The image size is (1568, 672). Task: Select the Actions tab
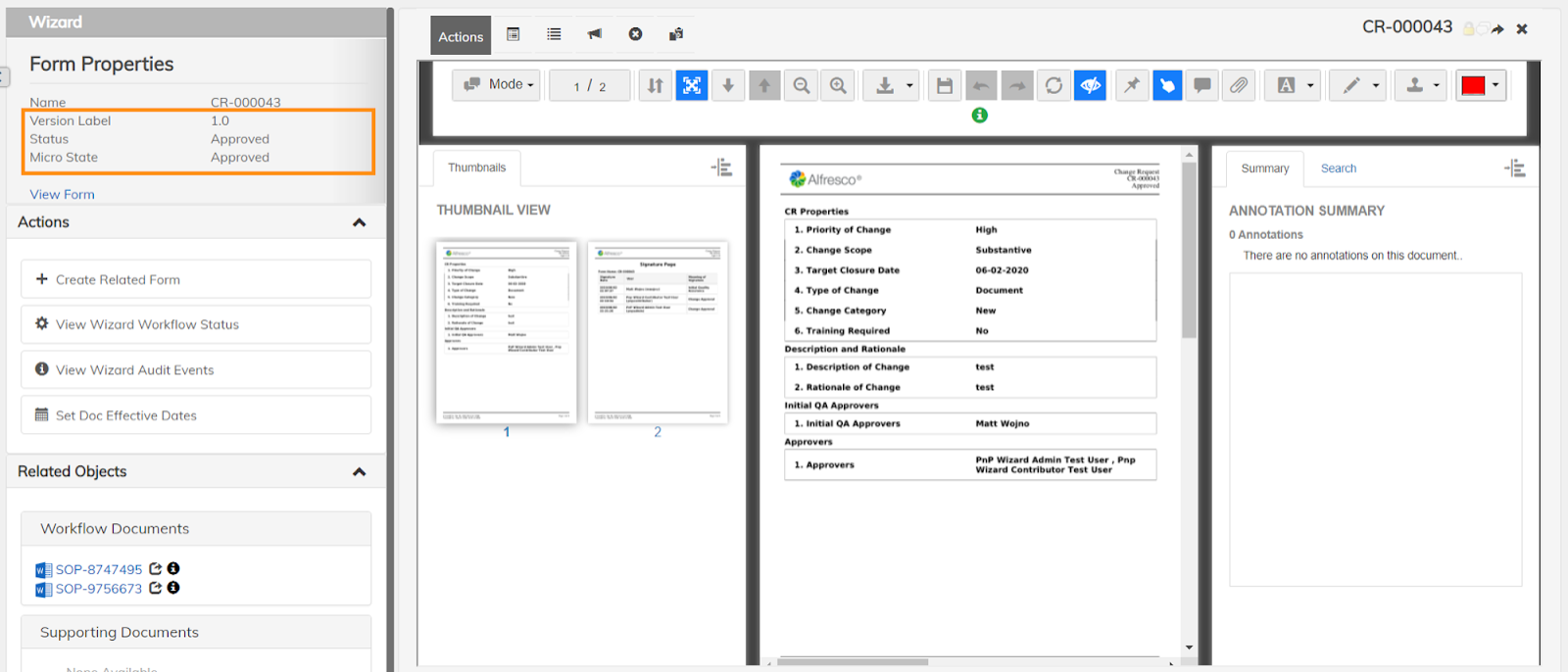[461, 36]
